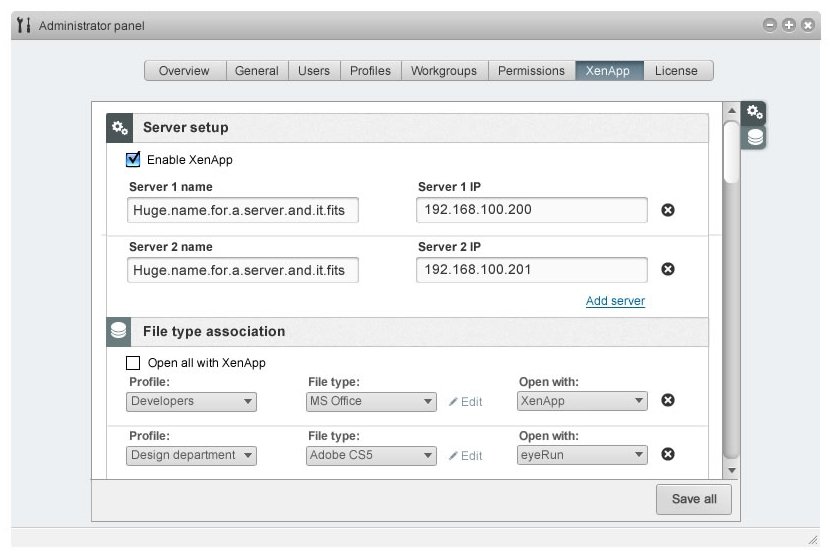830x558 pixels.
Task: Click the Add server link
Action: [615, 301]
